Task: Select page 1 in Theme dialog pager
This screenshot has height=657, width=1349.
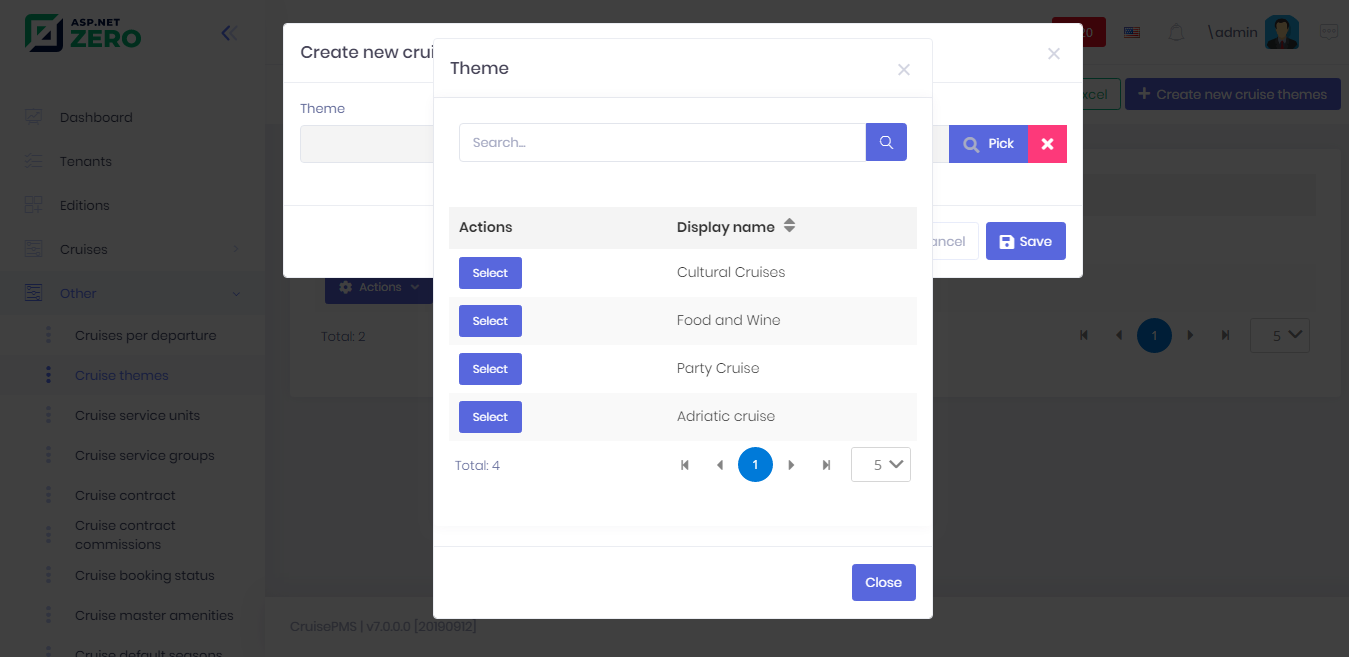Action: click(x=755, y=465)
